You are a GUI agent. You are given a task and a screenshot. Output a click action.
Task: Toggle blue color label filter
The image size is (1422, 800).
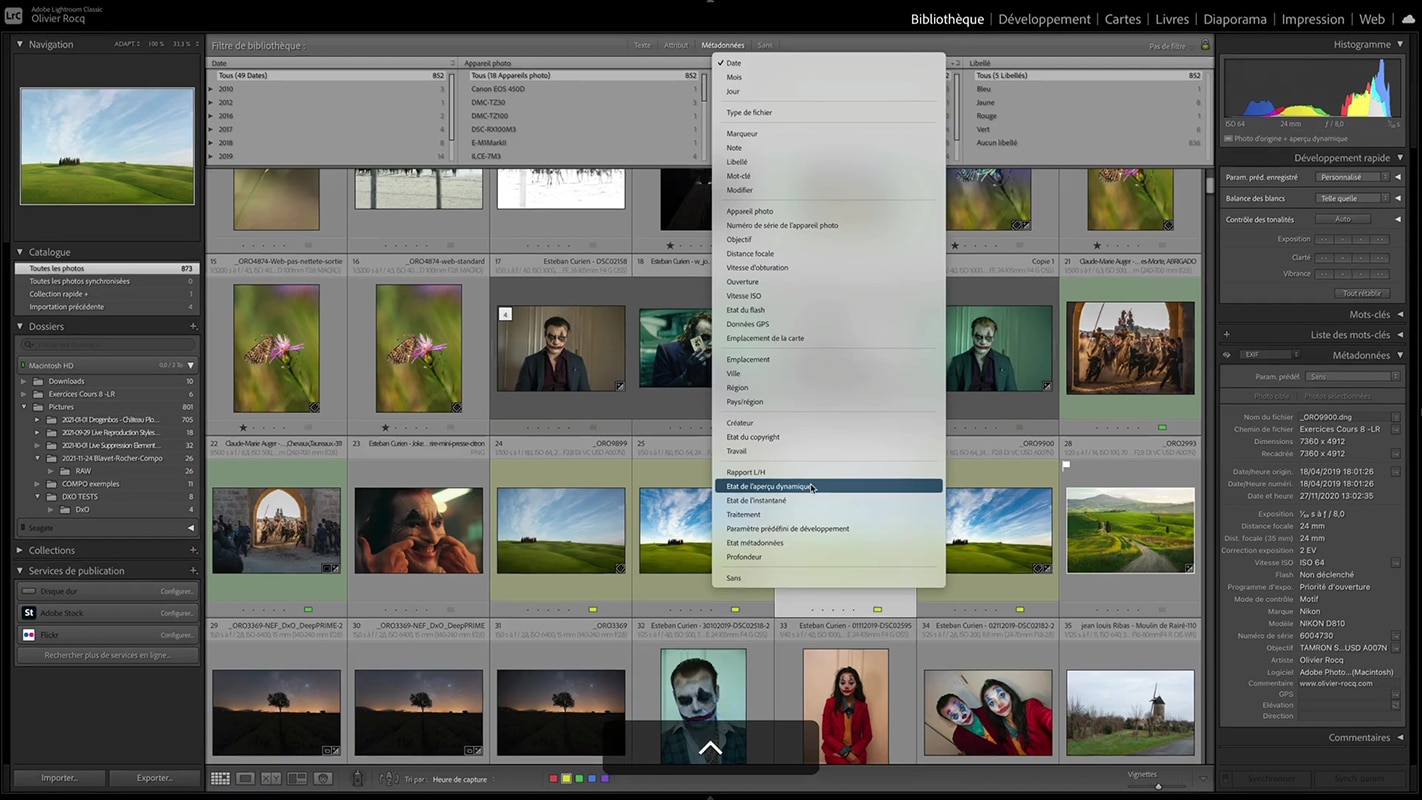tap(592, 778)
